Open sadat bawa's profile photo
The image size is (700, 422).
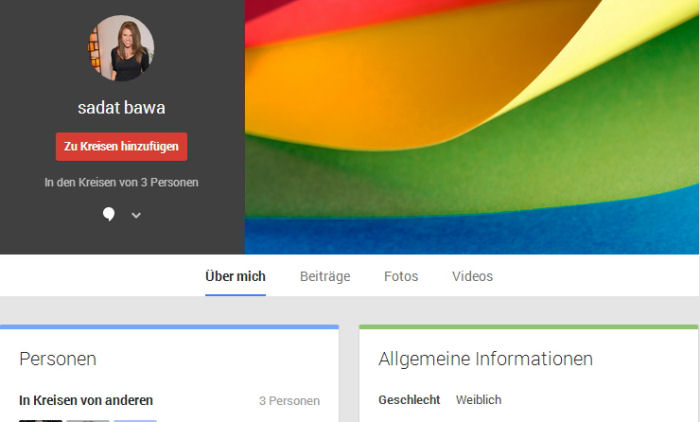(x=121, y=48)
